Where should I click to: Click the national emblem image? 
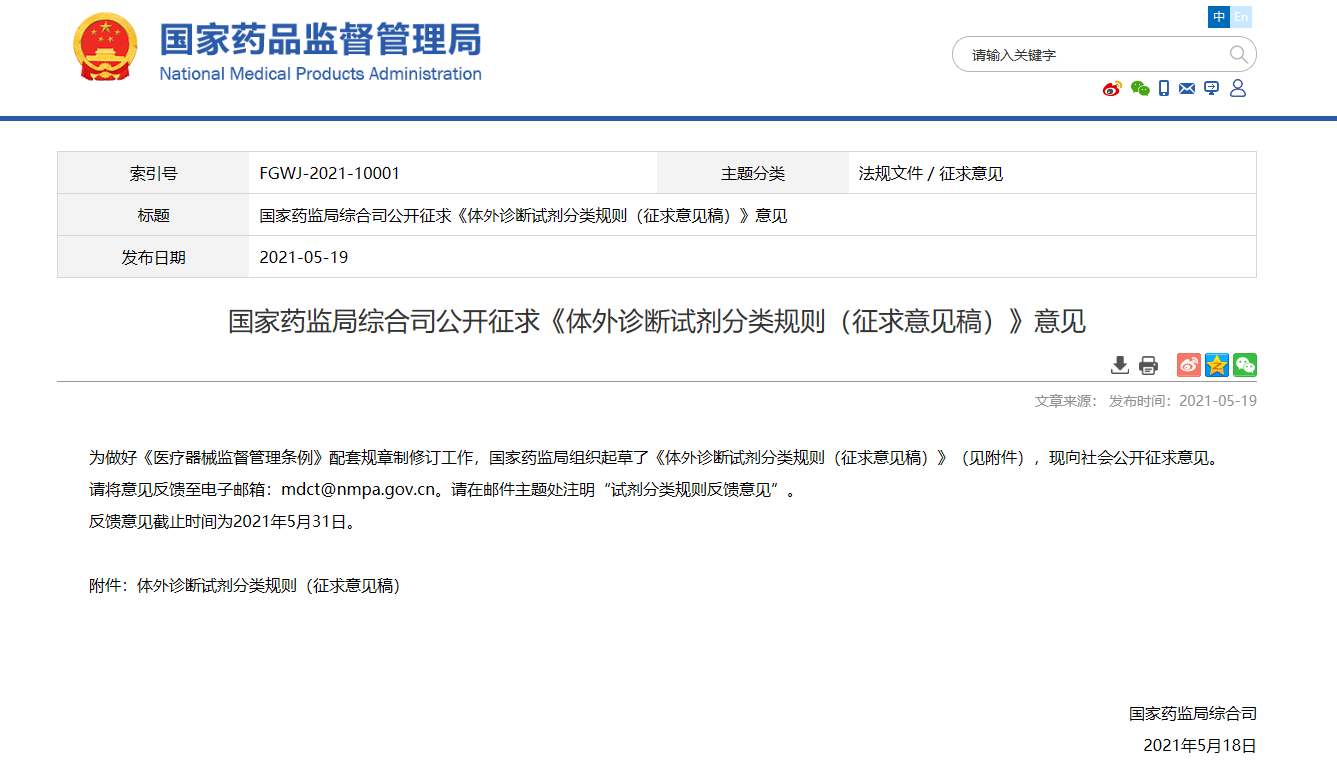click(107, 48)
